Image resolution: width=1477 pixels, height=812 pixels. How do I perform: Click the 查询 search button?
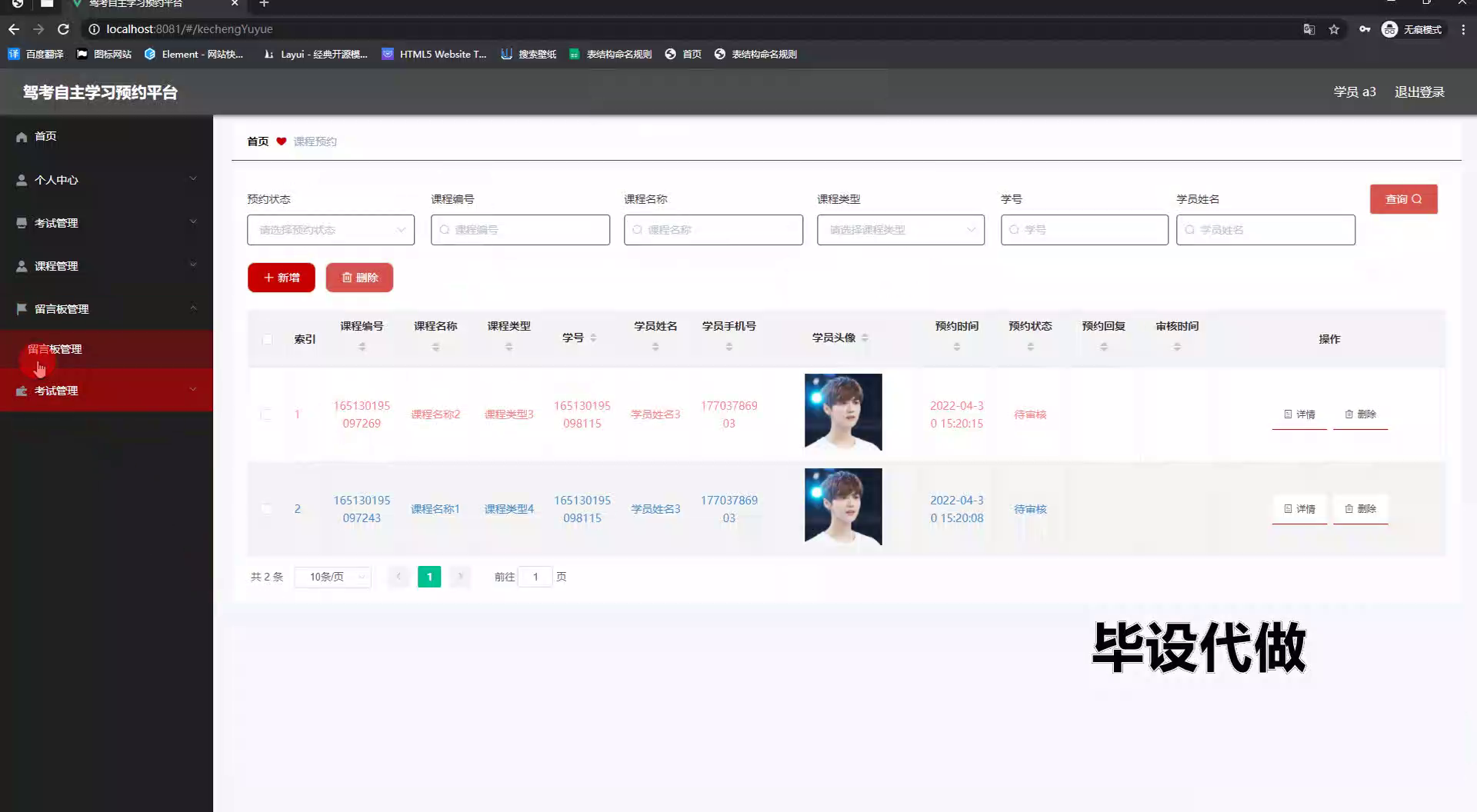tap(1403, 199)
